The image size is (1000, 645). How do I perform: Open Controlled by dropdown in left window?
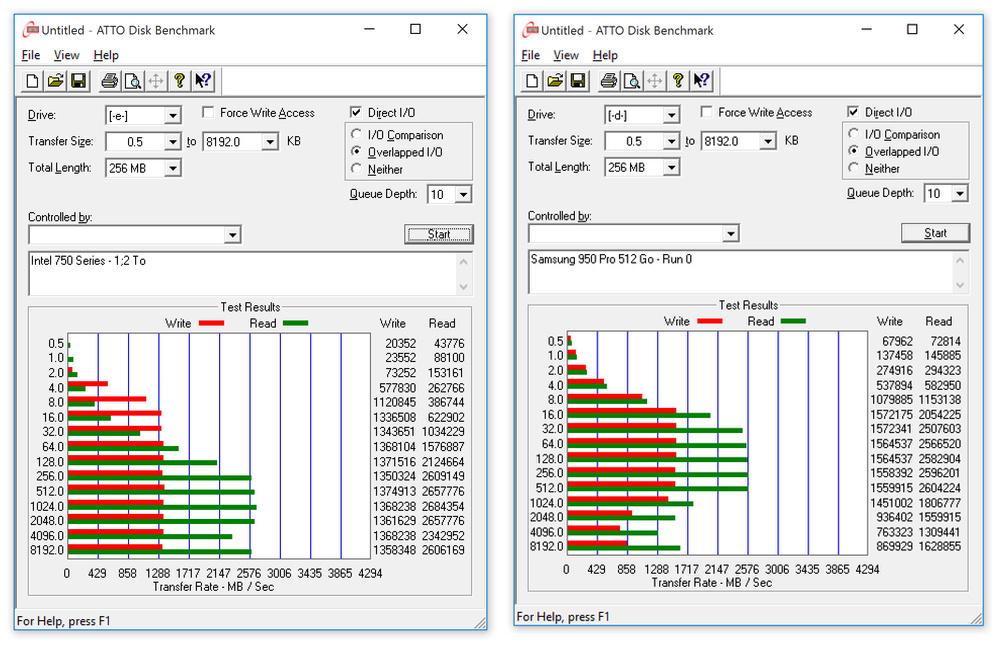232,235
